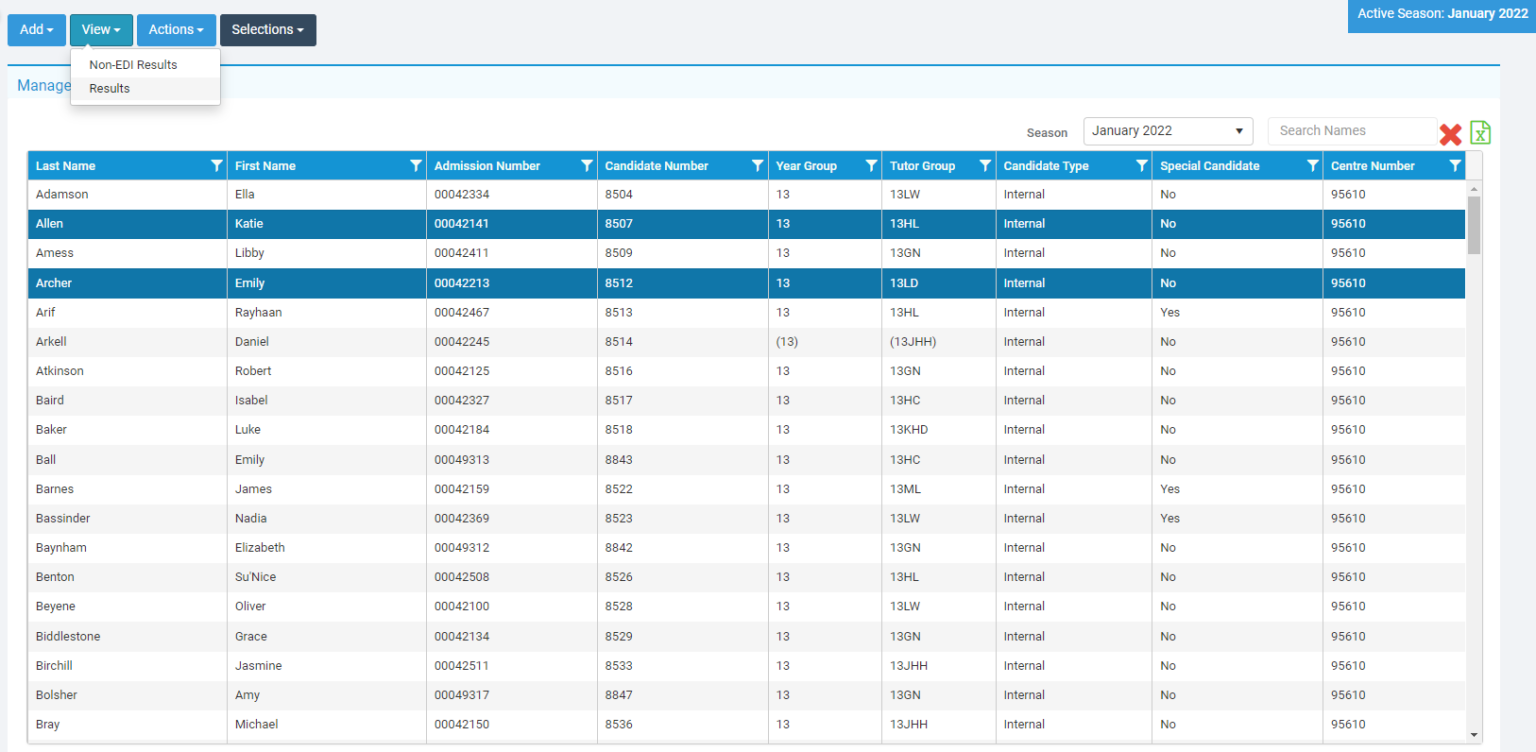This screenshot has height=752, width=1536.
Task: Open the Add dropdown menu
Action: click(x=36, y=29)
